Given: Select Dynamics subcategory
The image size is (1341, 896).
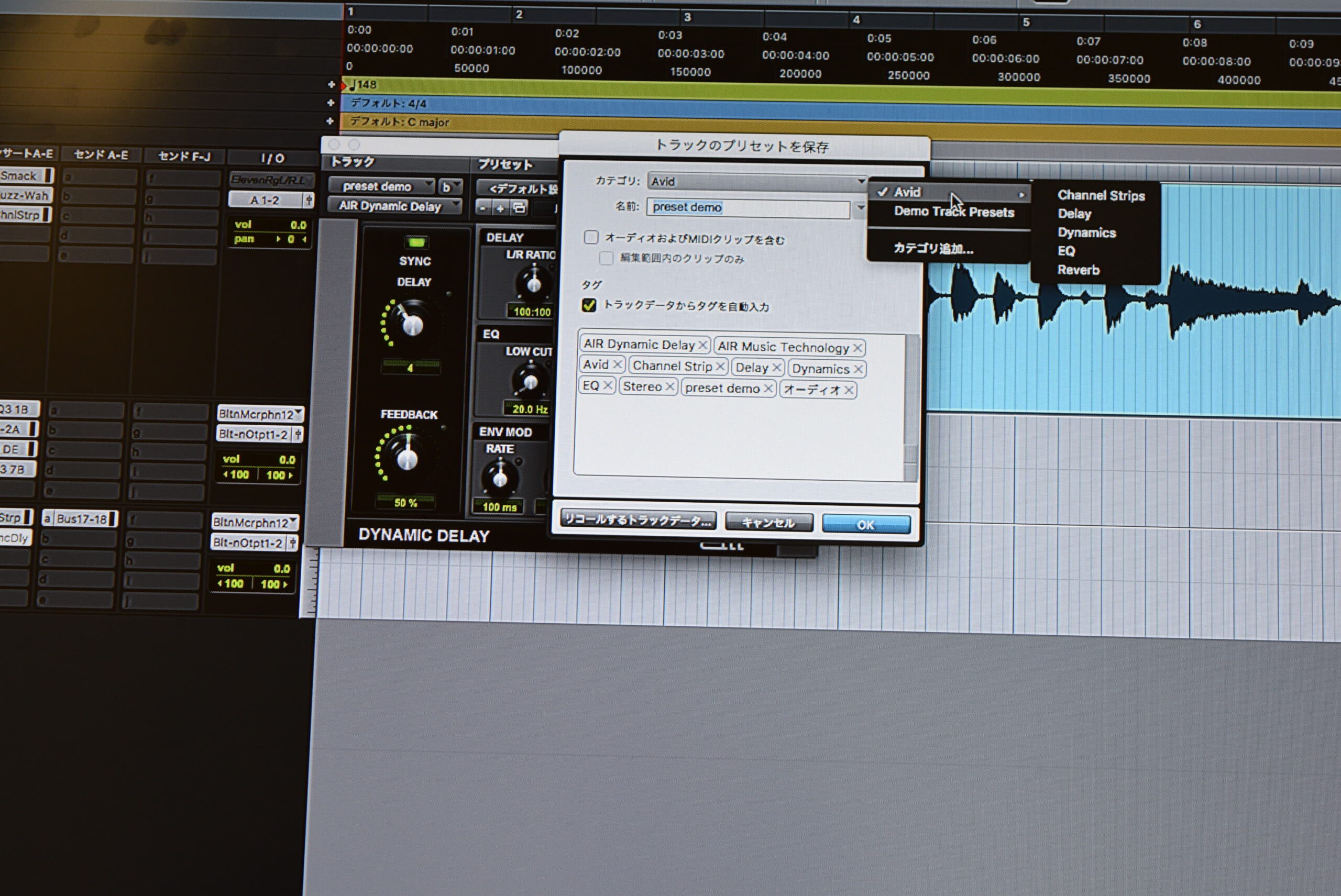Looking at the screenshot, I should pyautogui.click(x=1086, y=233).
